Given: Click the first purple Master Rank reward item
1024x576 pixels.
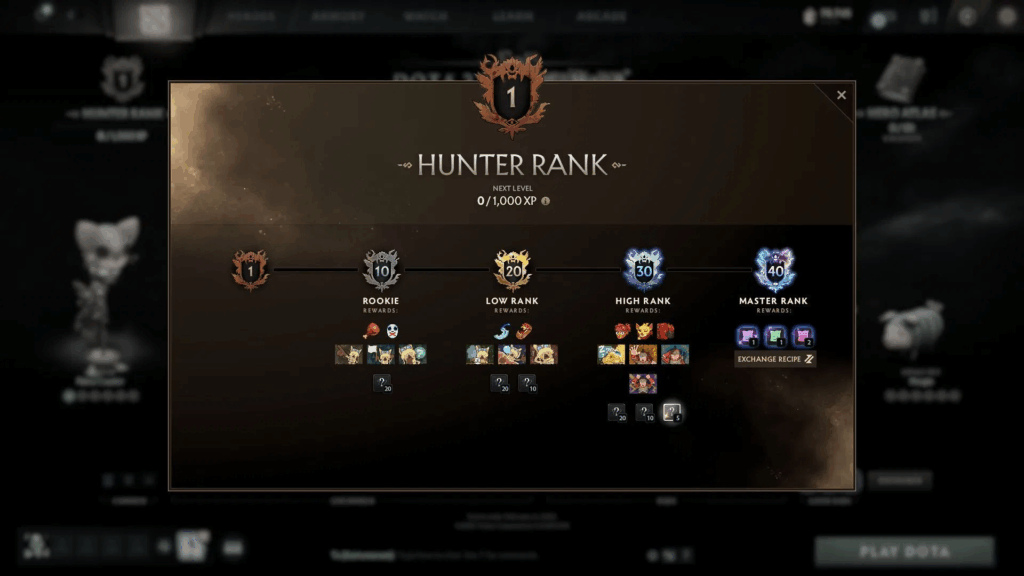Looking at the screenshot, I should pos(747,336).
